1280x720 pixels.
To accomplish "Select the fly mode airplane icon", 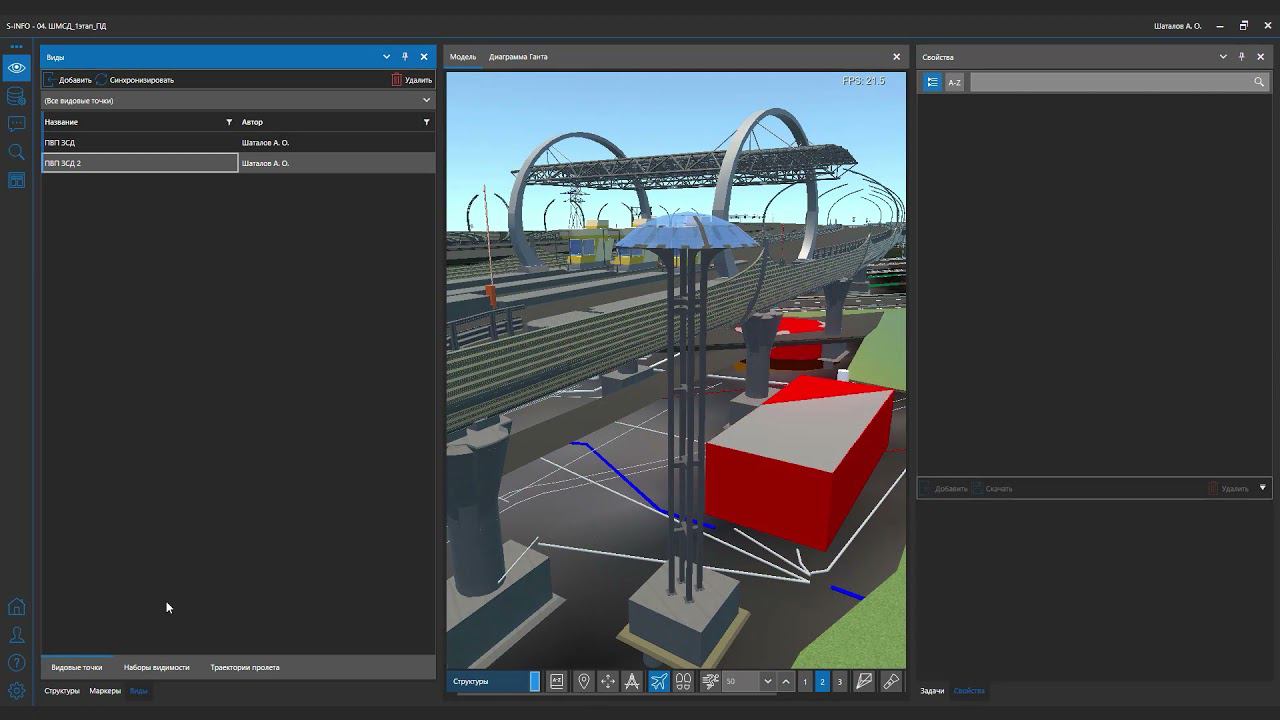I will click(x=659, y=681).
